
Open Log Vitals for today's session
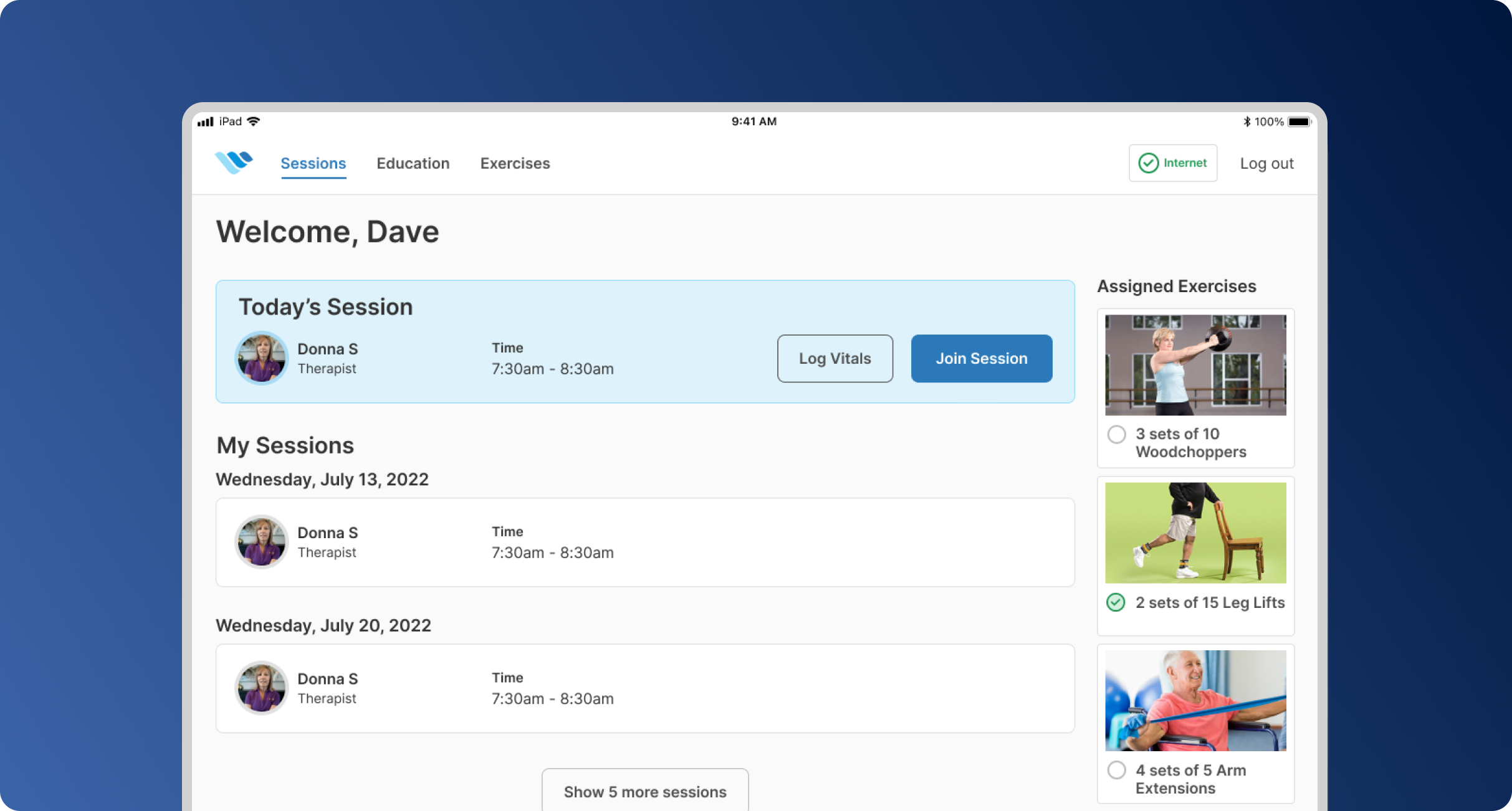pos(835,358)
